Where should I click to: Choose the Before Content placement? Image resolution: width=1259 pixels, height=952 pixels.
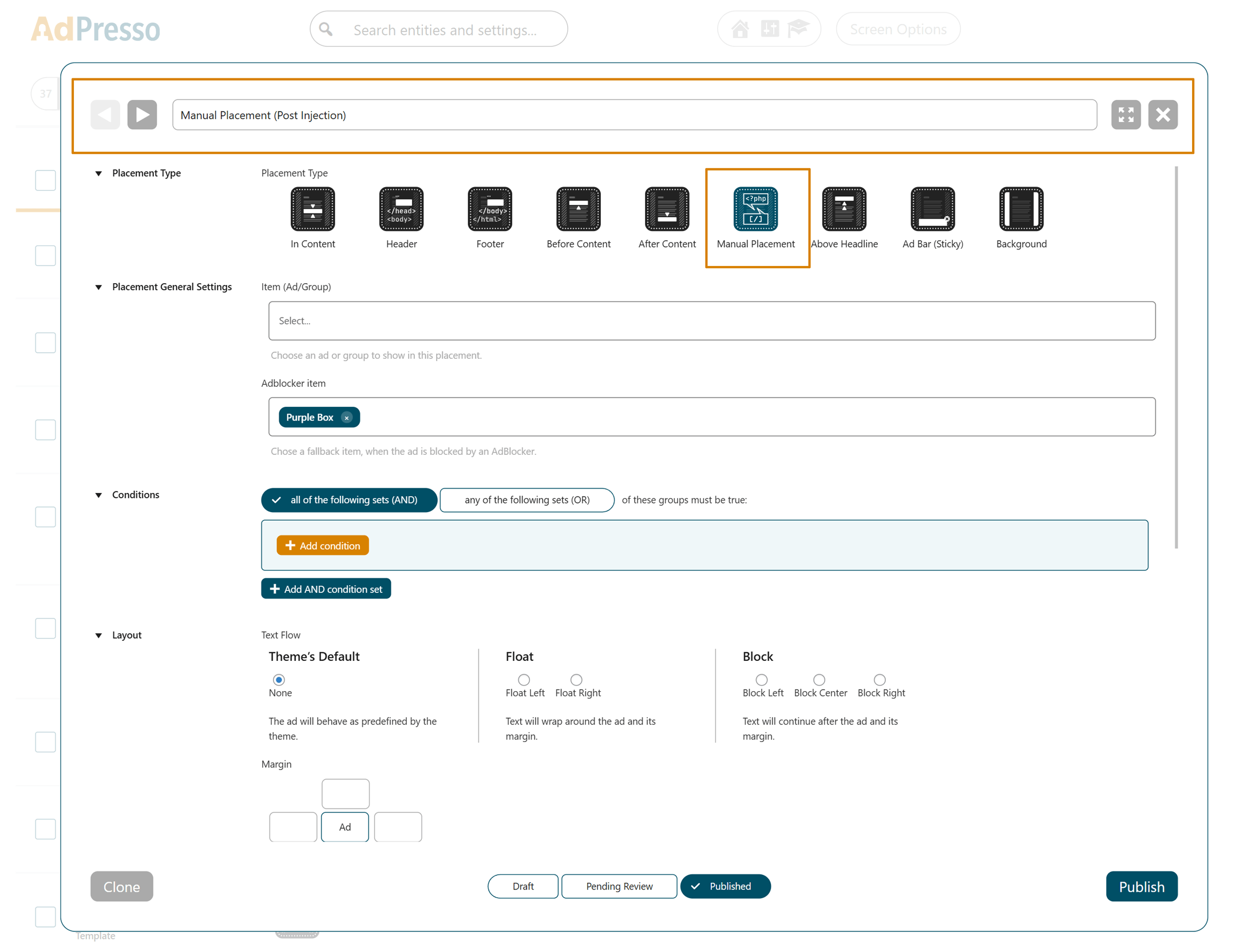(579, 209)
